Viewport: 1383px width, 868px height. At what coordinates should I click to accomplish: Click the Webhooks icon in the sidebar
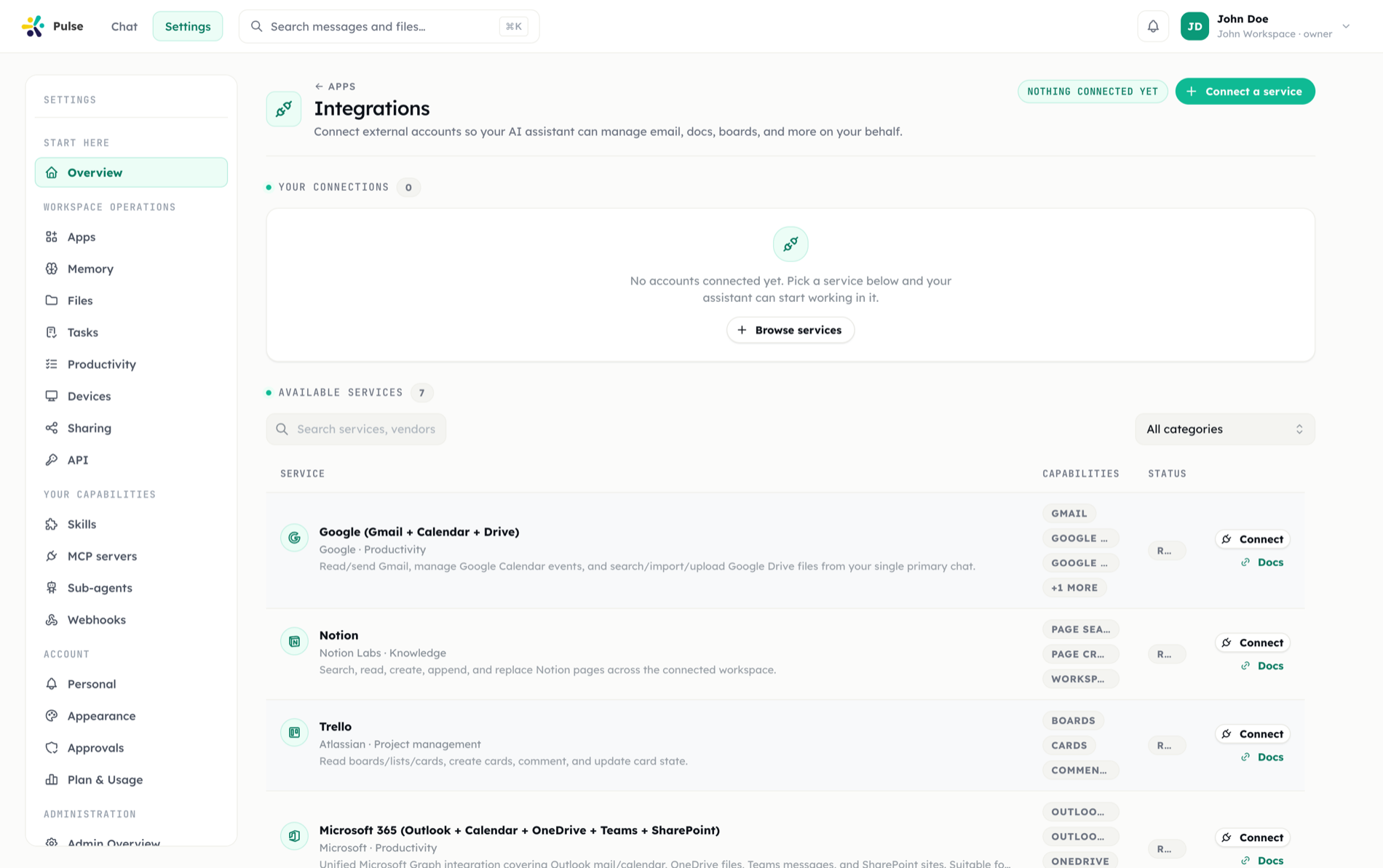52,620
